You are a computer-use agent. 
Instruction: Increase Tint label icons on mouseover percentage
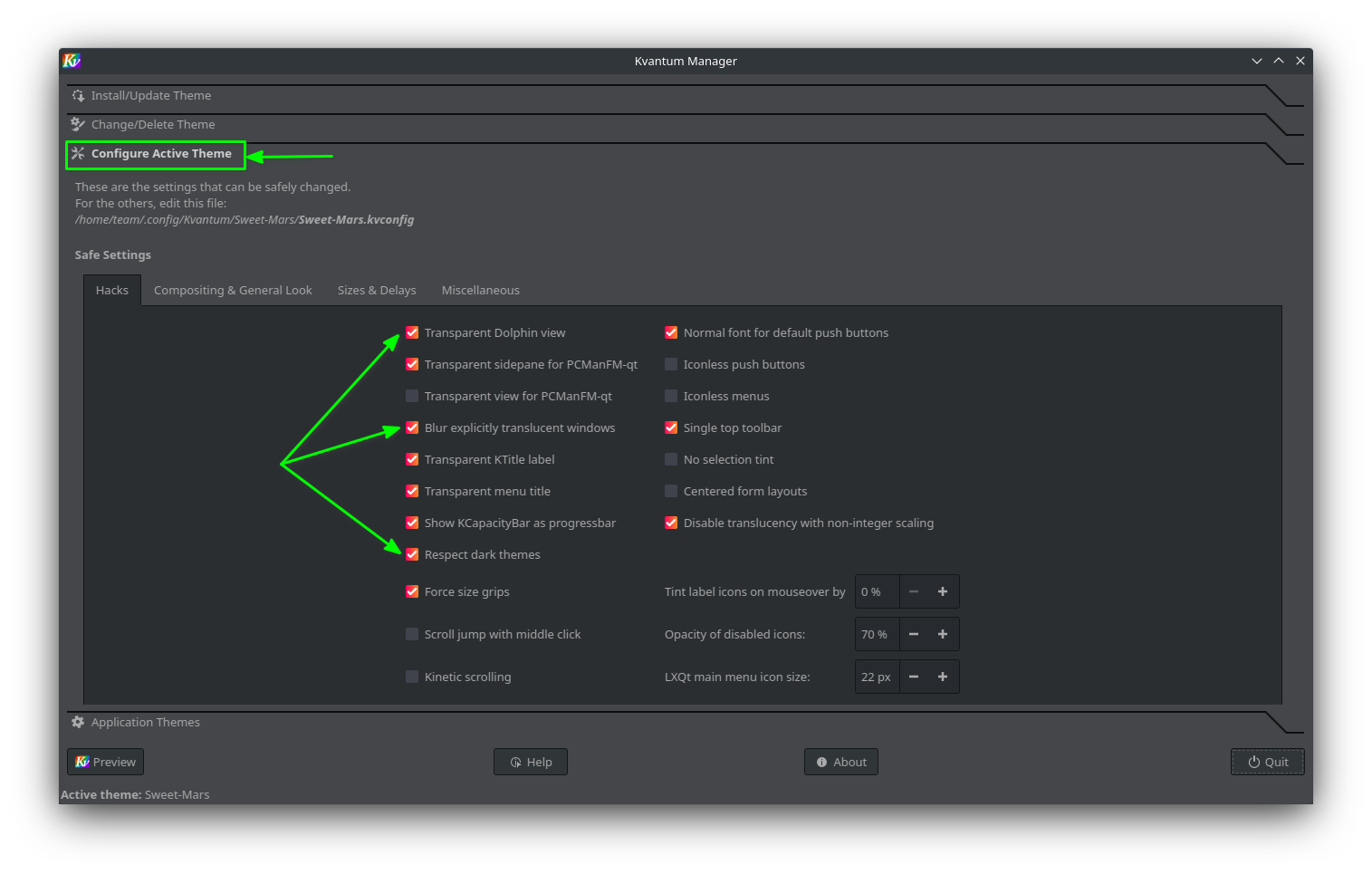tap(943, 591)
